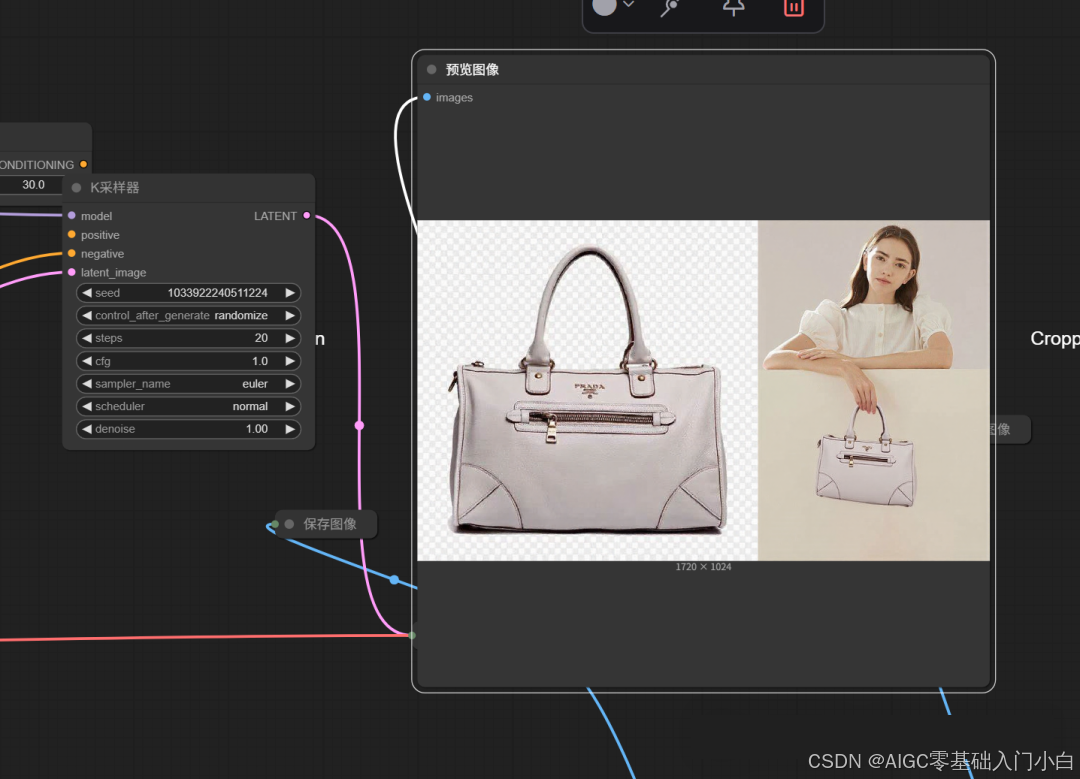The width and height of the screenshot is (1080, 779).
Task: Open the sampler_name euler combo
Action: click(188, 384)
